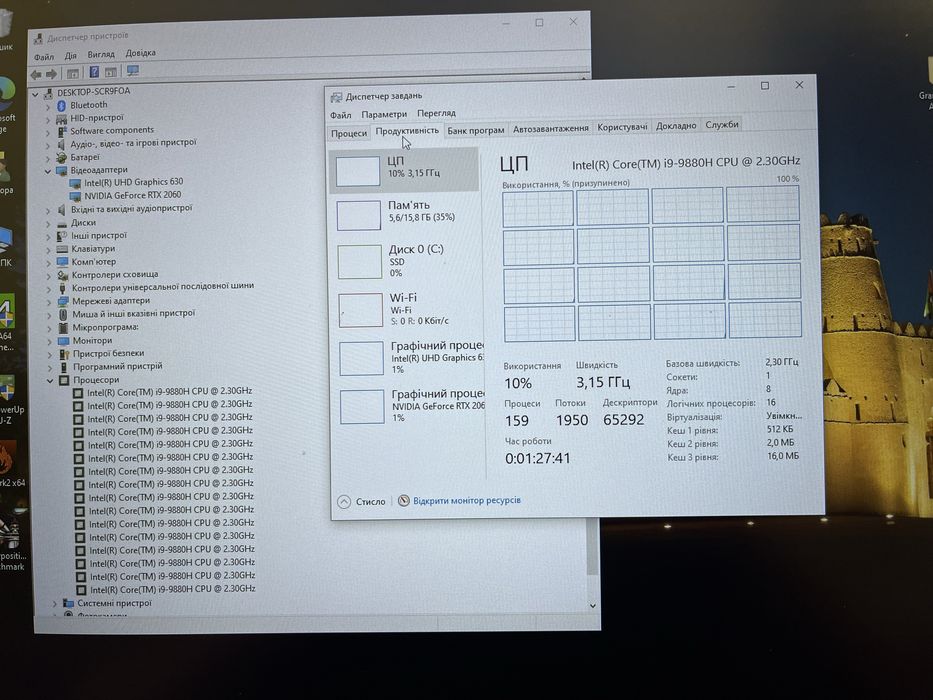Select the NVIDIA GeForce RTX GPU item

(410, 406)
